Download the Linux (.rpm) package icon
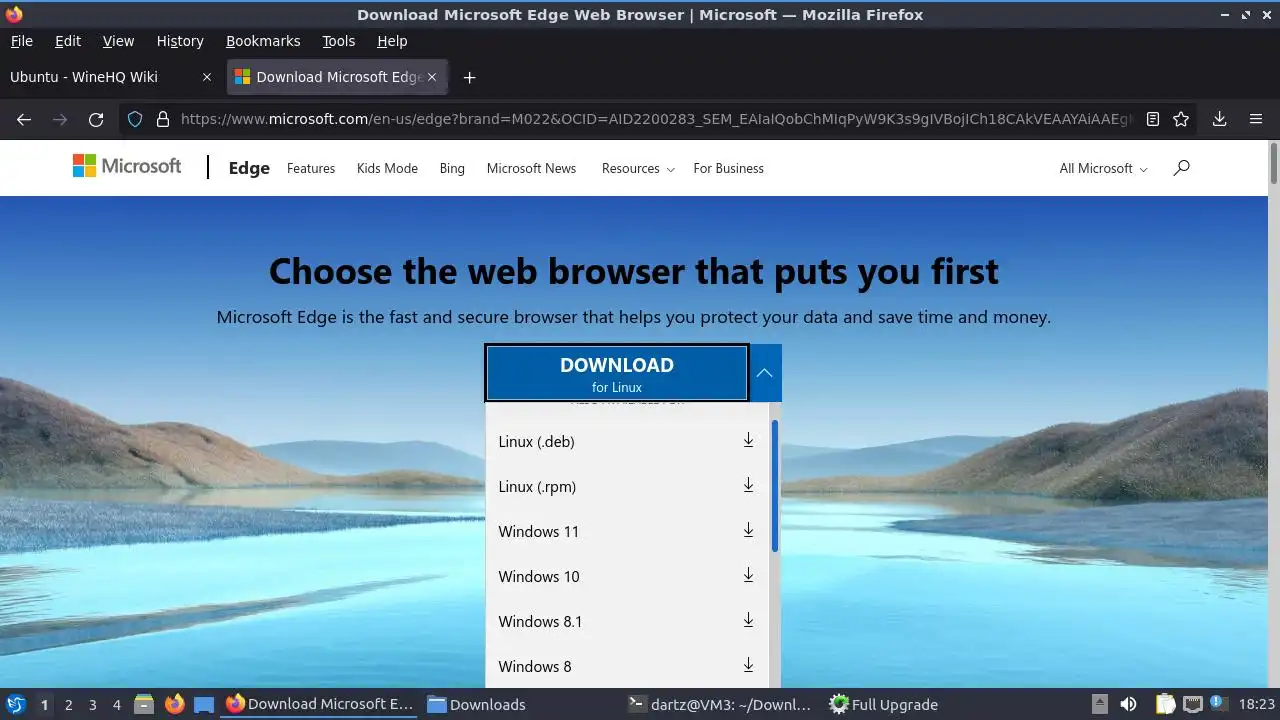The image size is (1280, 720). tap(748, 485)
